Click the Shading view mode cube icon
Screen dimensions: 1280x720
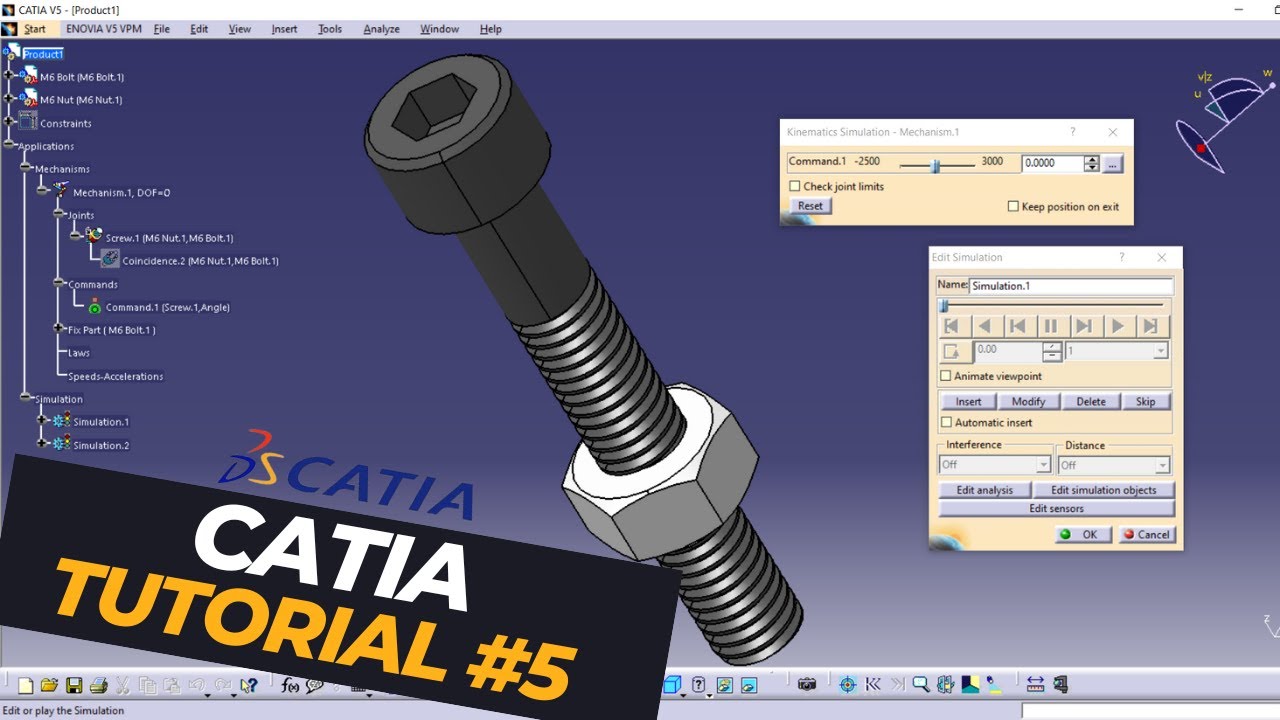(x=672, y=685)
